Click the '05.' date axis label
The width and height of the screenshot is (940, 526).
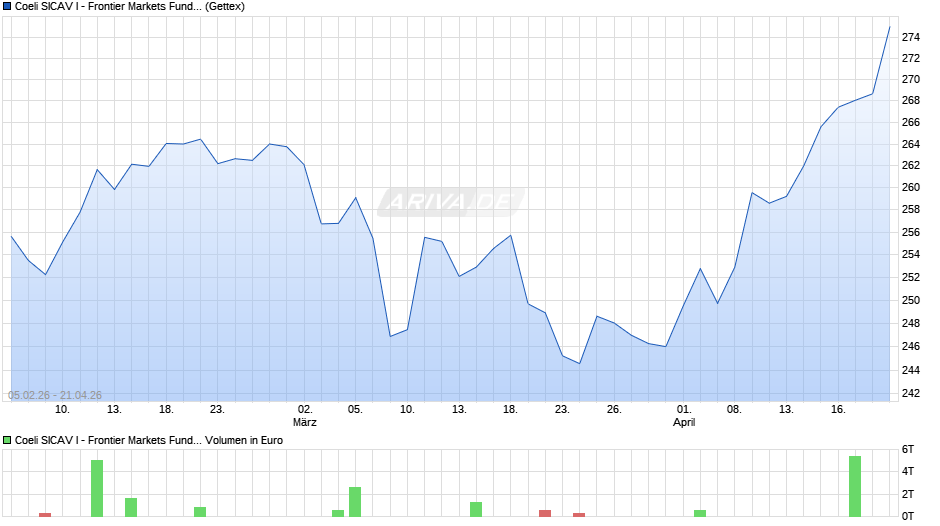(x=355, y=410)
